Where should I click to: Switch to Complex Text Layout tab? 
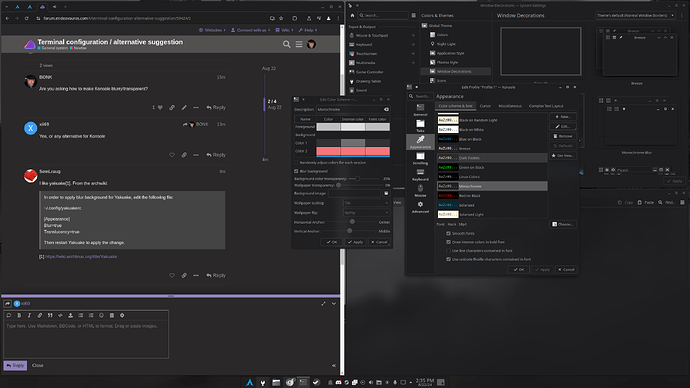tap(546, 106)
